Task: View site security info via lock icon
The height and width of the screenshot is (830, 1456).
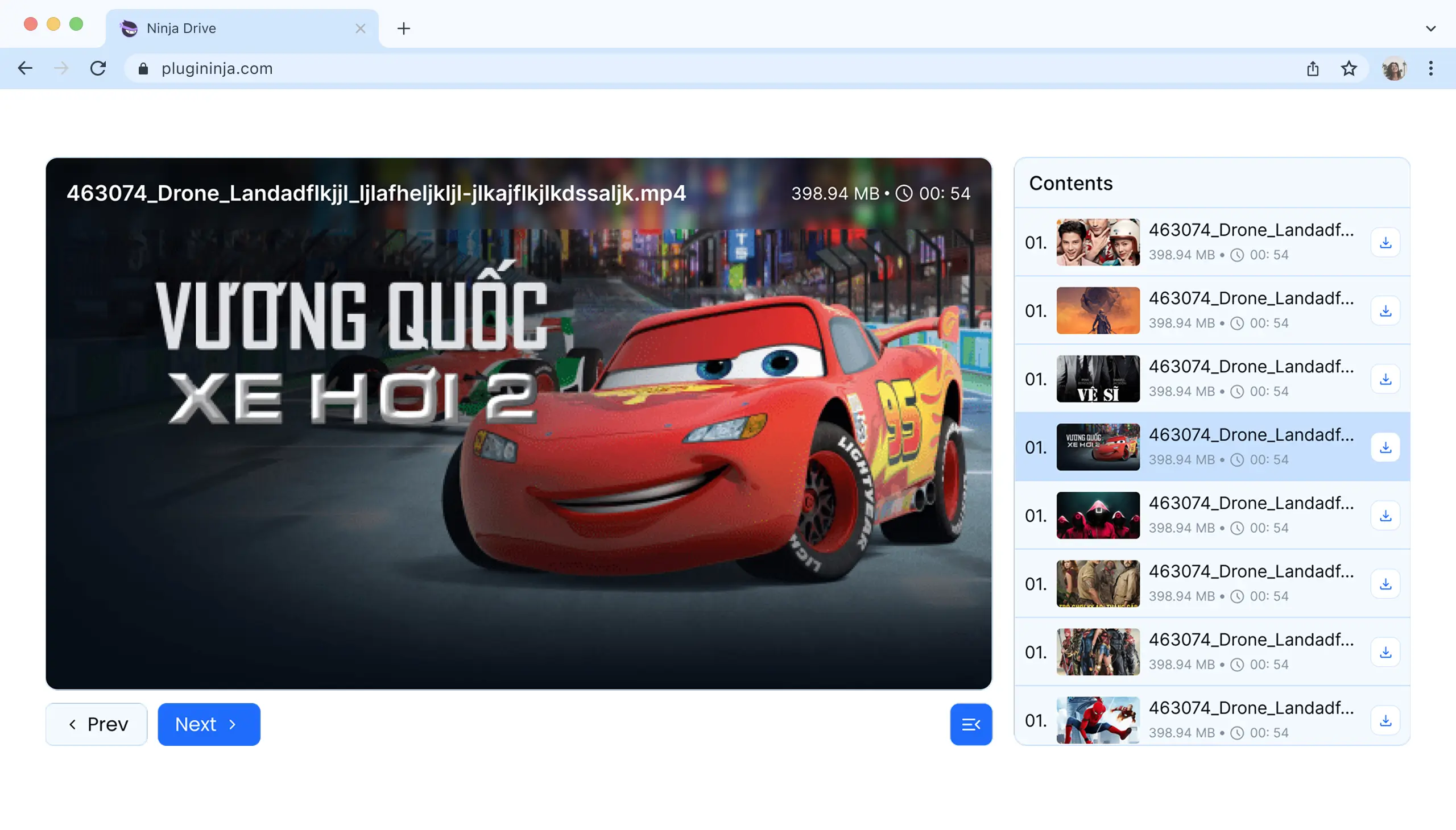Action: coord(143,68)
